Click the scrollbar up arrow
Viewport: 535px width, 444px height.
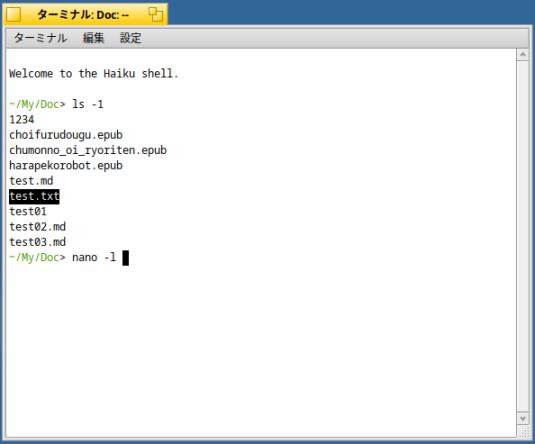tap(522, 55)
